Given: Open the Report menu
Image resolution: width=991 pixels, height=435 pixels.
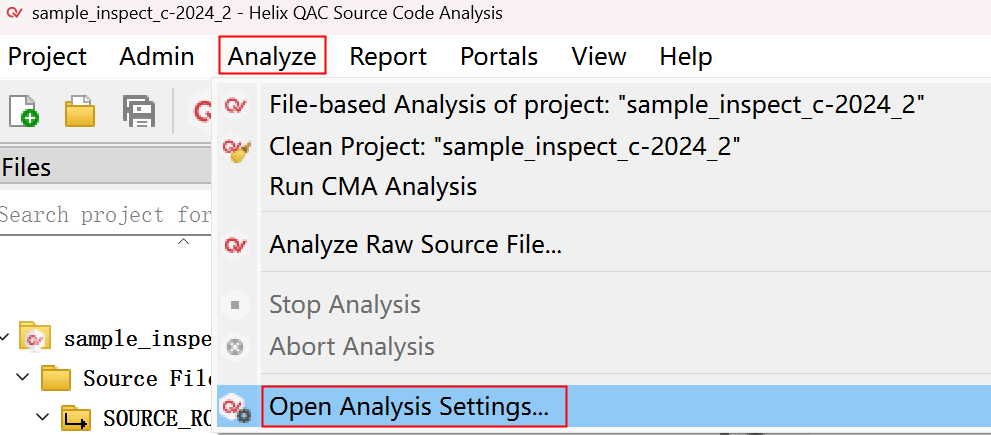Looking at the screenshot, I should pos(388,57).
